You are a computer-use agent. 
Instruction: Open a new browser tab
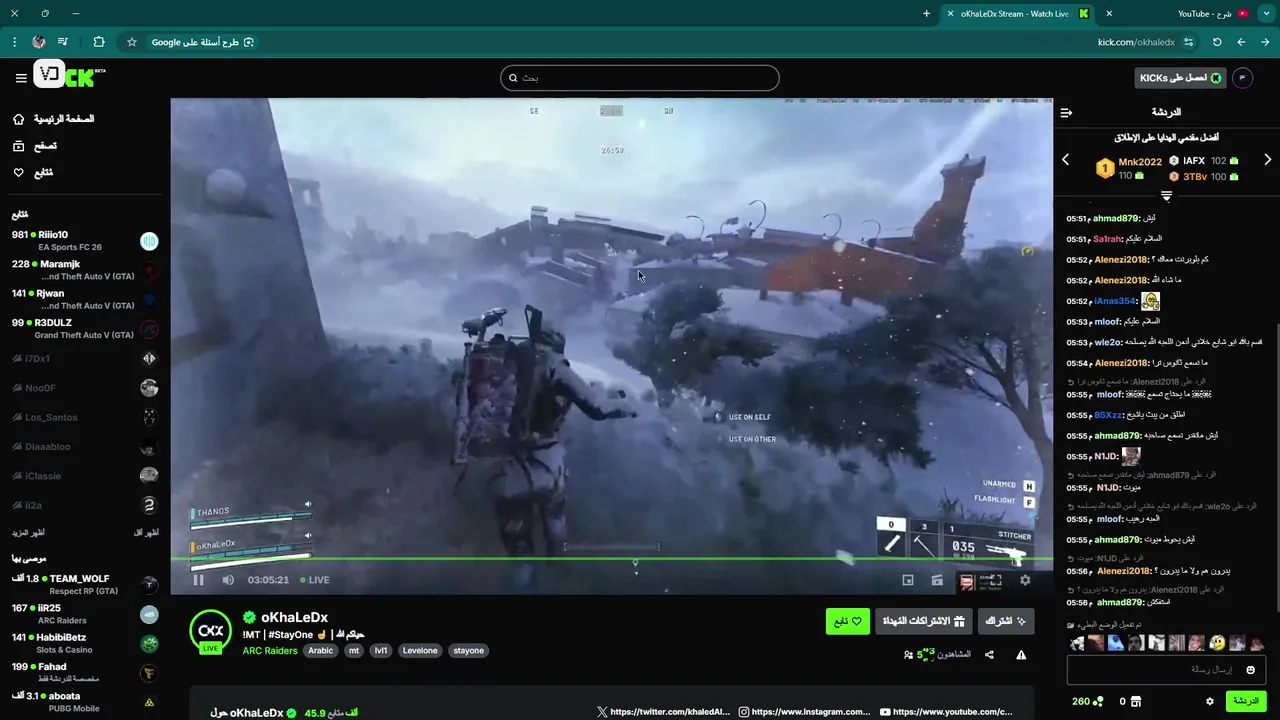coord(926,14)
